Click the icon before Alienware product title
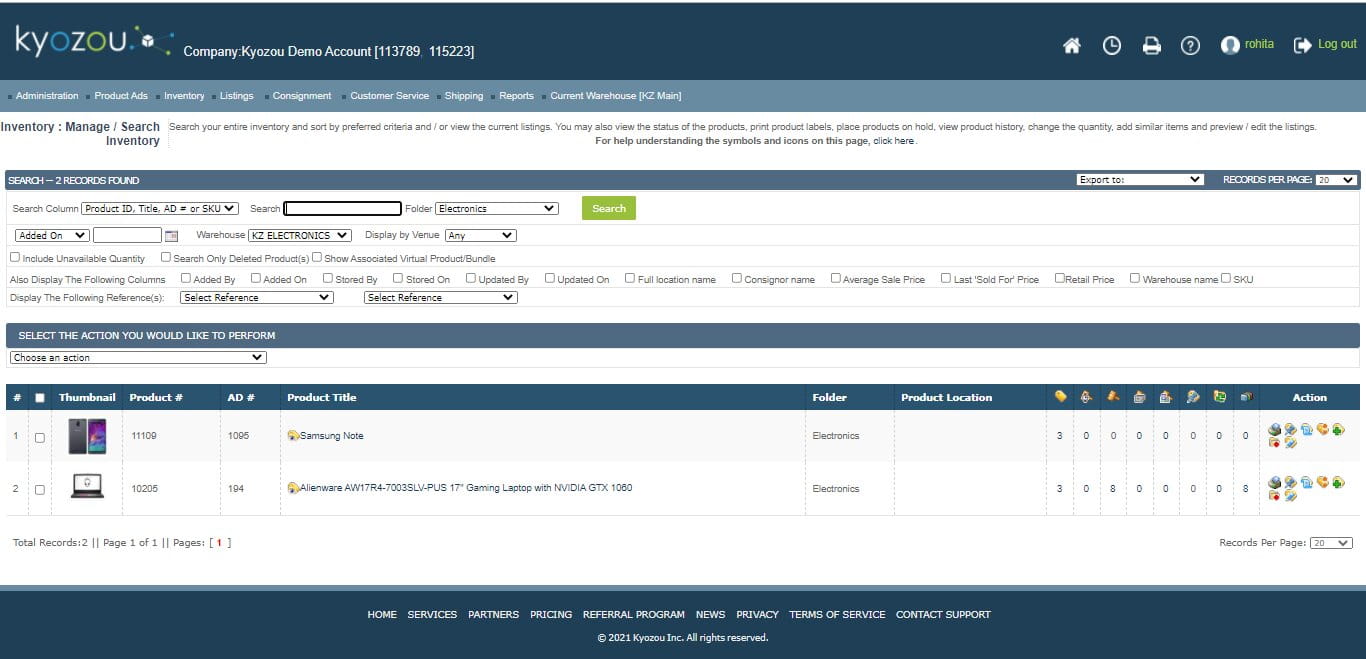 coord(293,488)
